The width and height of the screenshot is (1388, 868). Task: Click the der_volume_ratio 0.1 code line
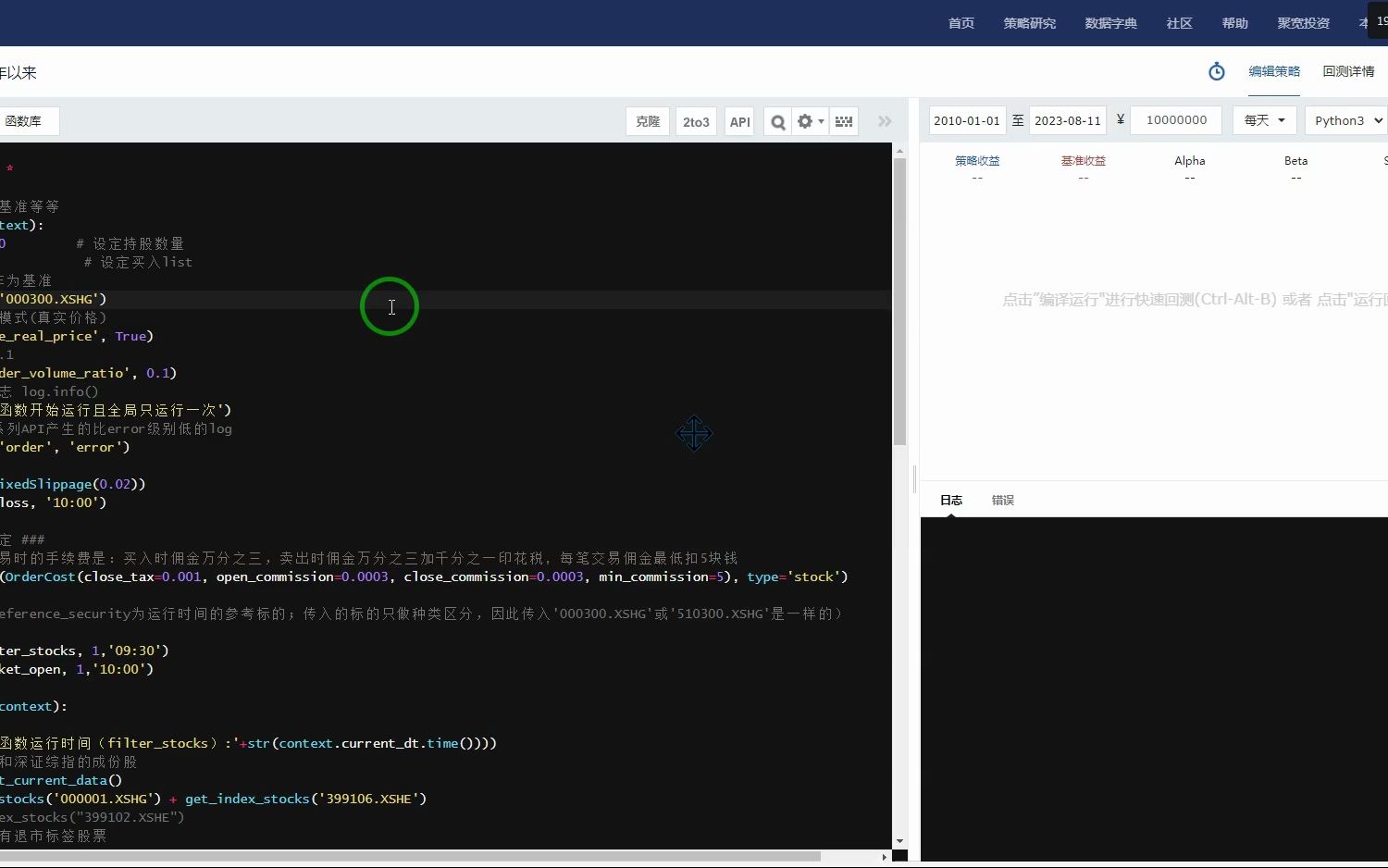88,373
